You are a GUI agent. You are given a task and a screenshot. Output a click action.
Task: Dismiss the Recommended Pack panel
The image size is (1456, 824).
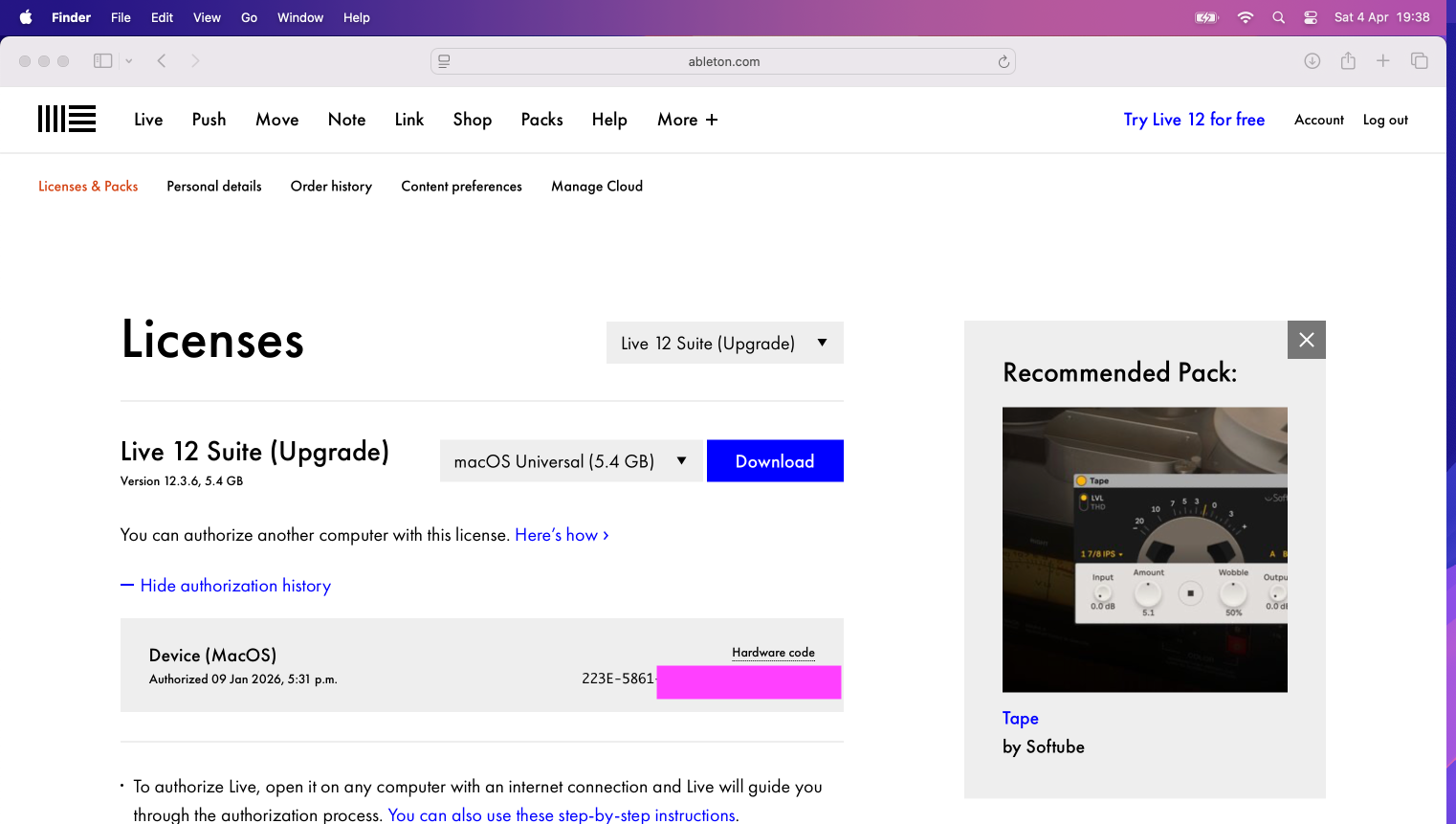tap(1306, 340)
